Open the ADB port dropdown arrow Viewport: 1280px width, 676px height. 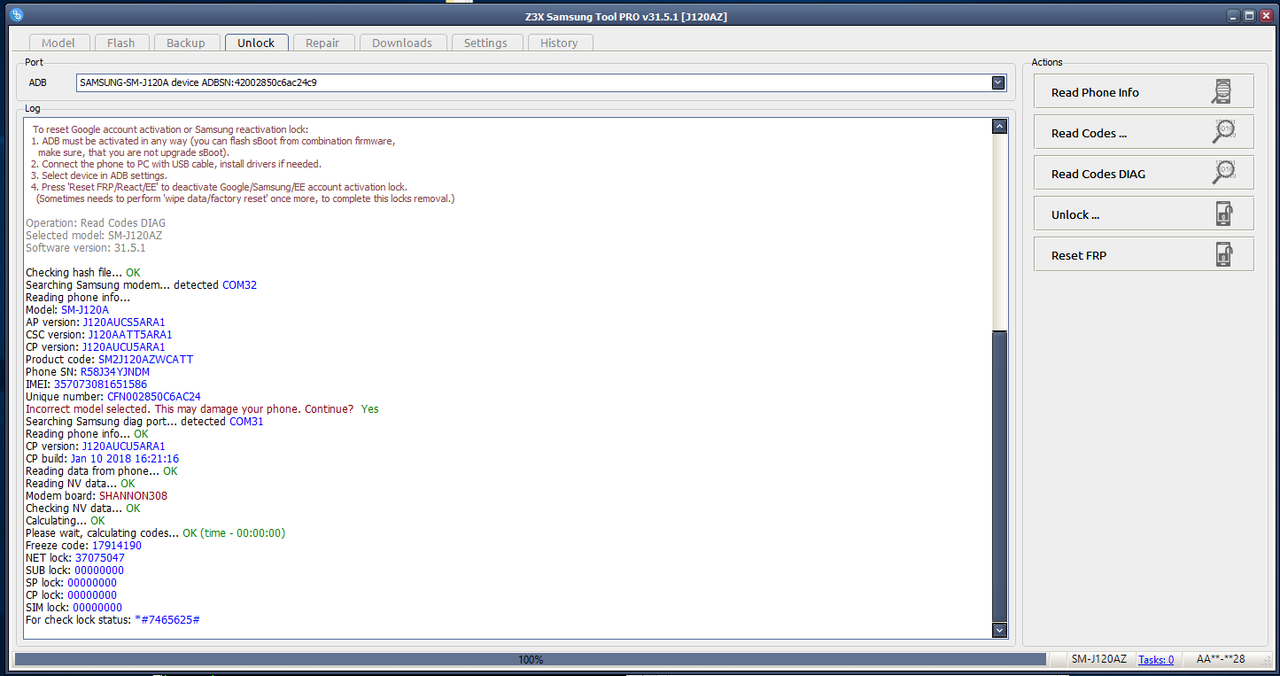coord(998,83)
